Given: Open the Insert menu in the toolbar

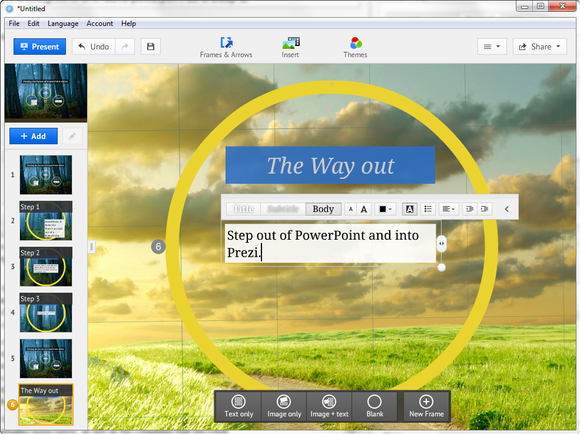Looking at the screenshot, I should (x=290, y=47).
